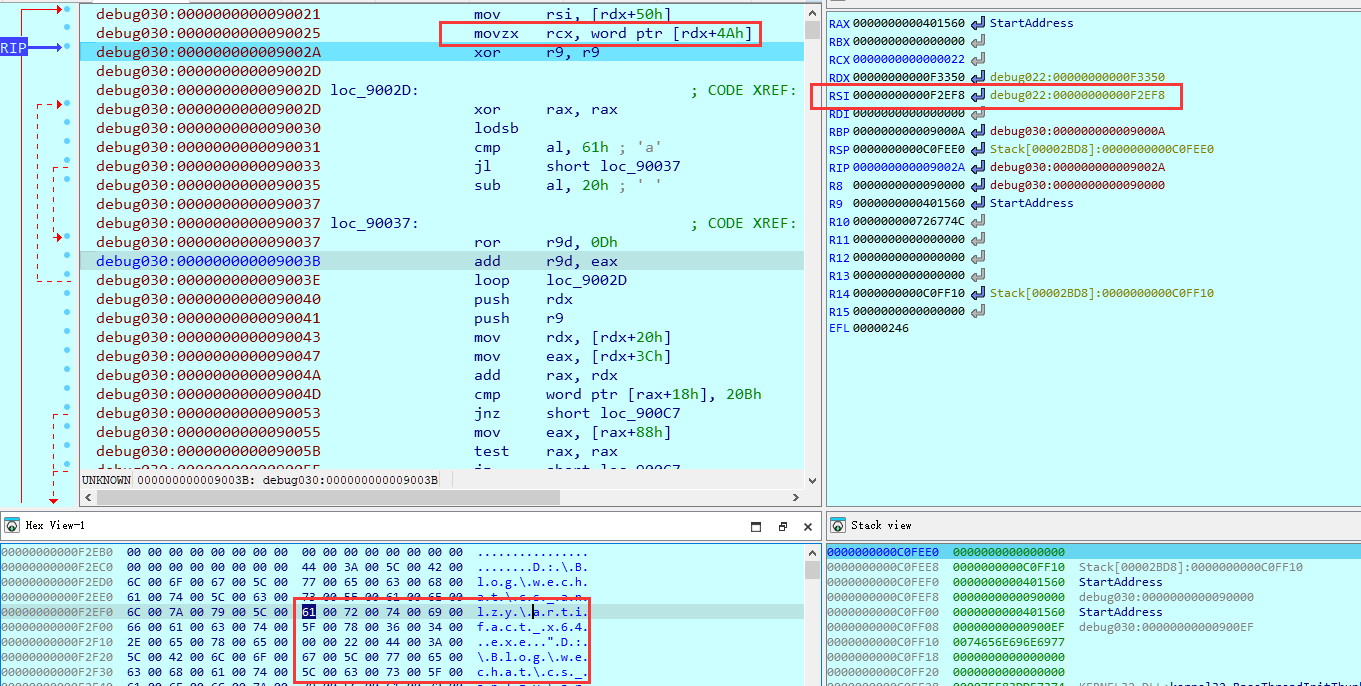Select the R10 value 000000000726774C

click(909, 221)
